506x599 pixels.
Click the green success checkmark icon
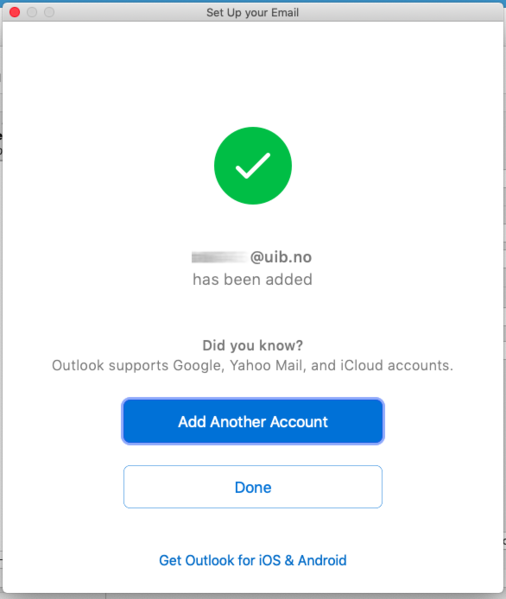coord(253,166)
